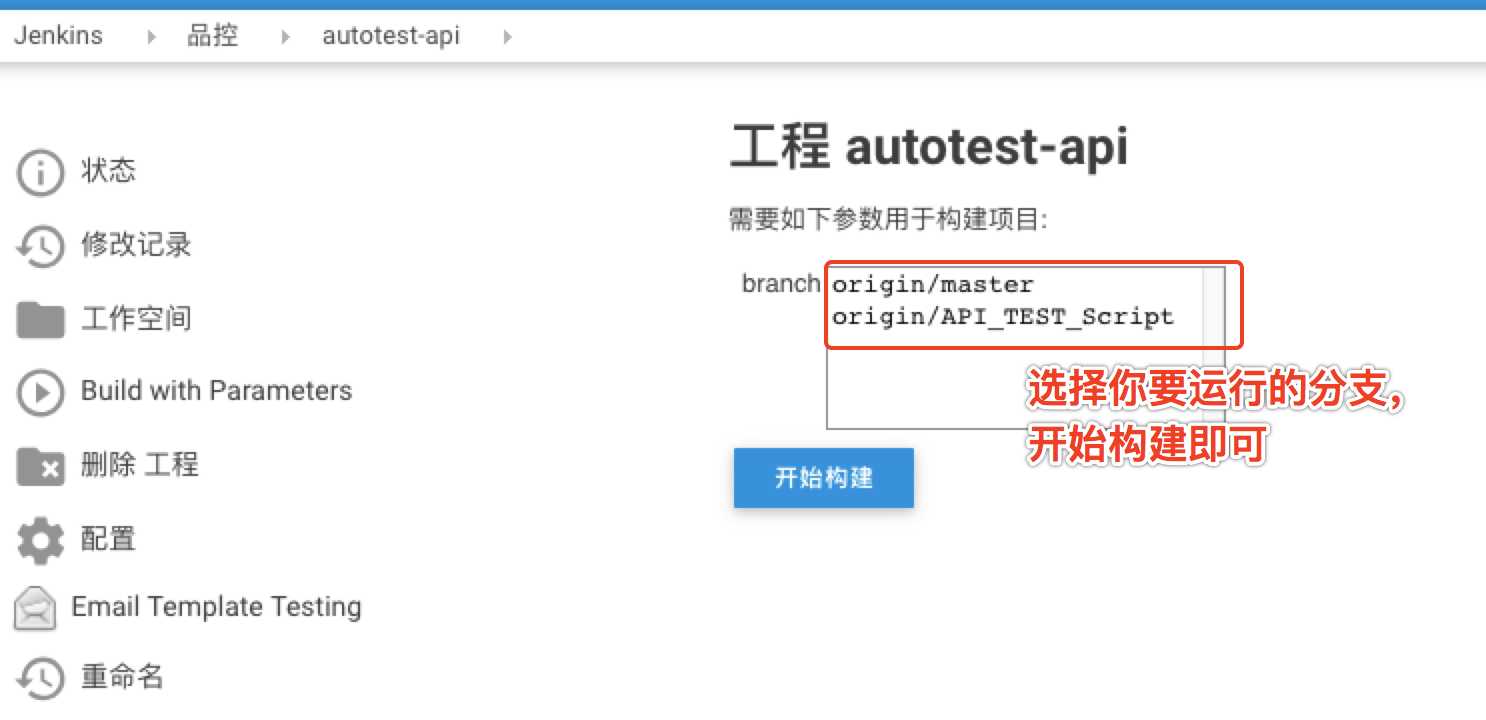Image resolution: width=1486 pixels, height=720 pixels.
Task: Click the workspace folder icon
Action: [40, 320]
